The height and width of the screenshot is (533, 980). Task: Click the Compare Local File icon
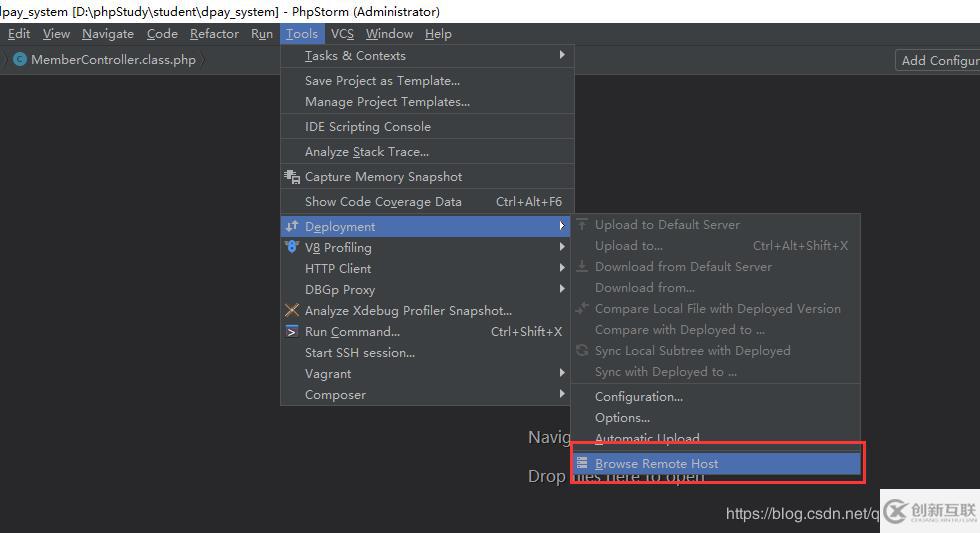coord(582,308)
